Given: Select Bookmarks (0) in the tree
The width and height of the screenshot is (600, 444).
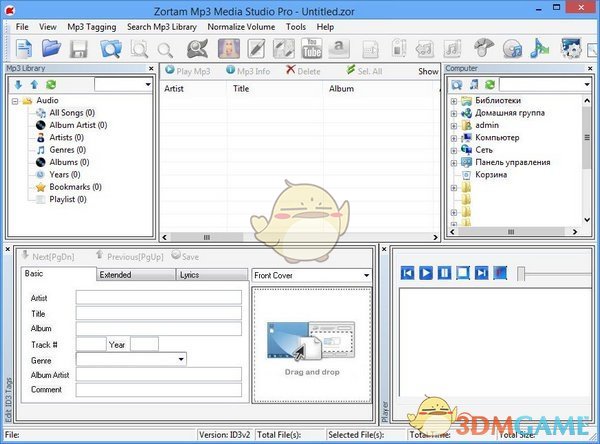Looking at the screenshot, I should [75, 187].
